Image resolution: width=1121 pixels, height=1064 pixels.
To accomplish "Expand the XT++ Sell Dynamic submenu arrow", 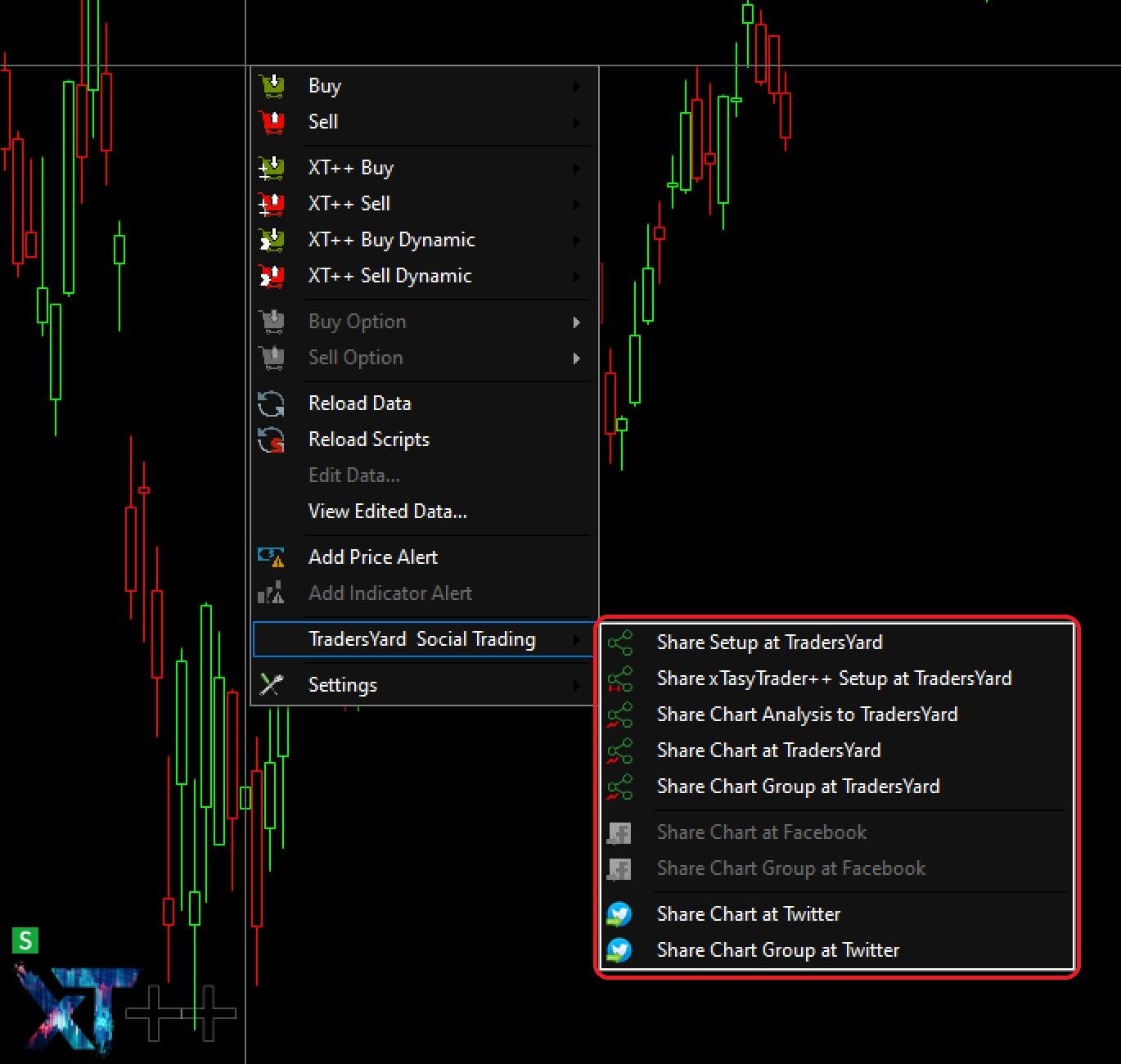I will [577, 276].
